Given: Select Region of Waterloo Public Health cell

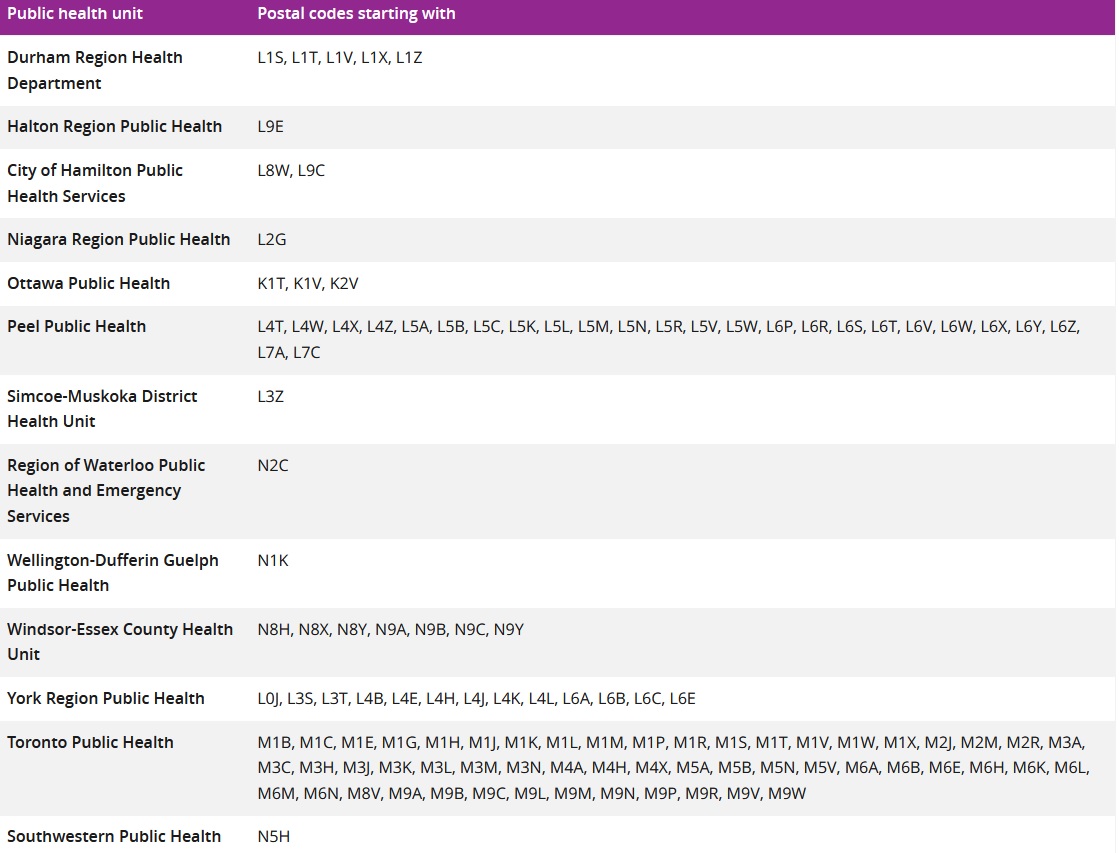Looking at the screenshot, I should point(106,490).
